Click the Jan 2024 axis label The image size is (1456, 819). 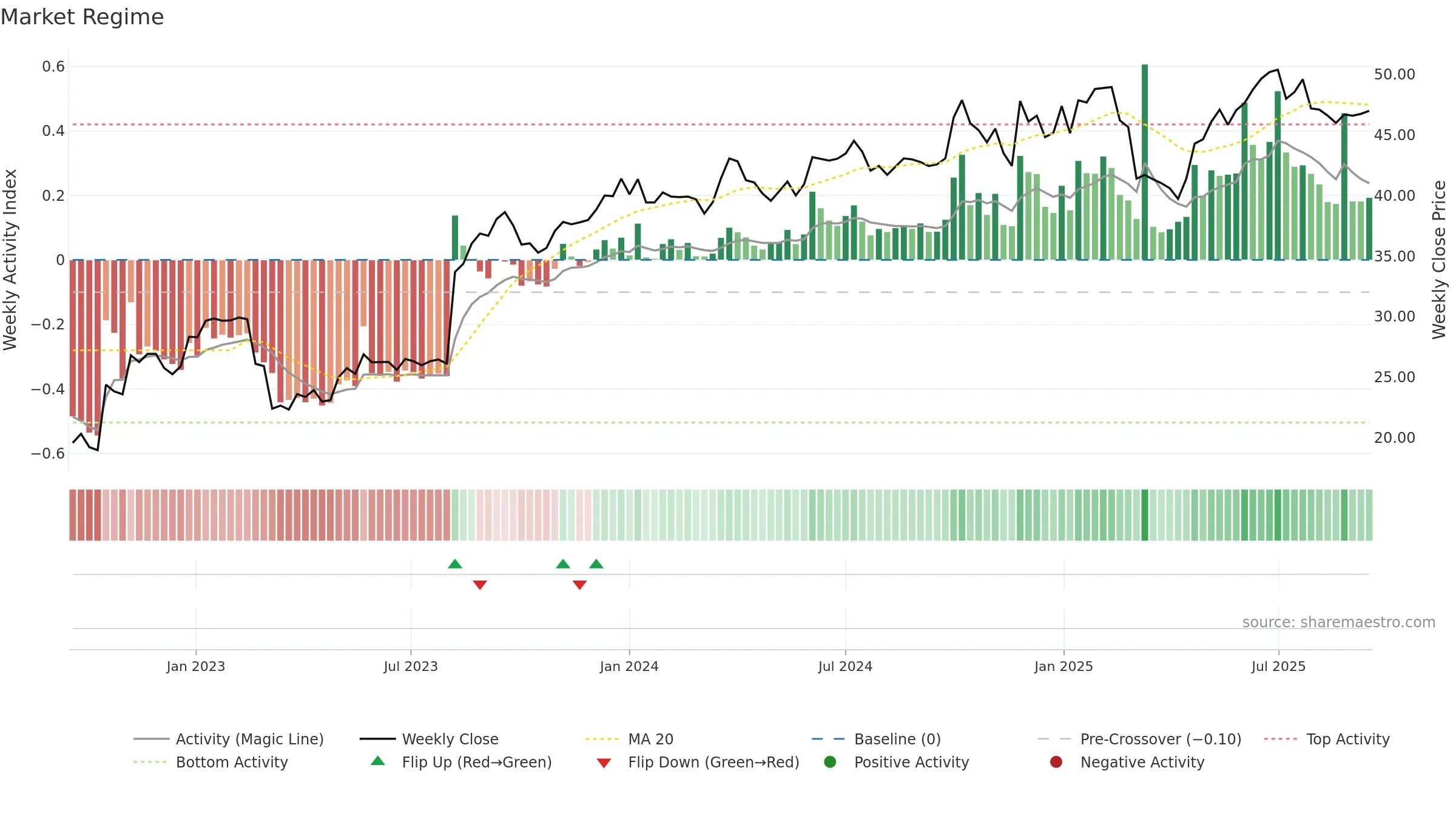[x=629, y=666]
